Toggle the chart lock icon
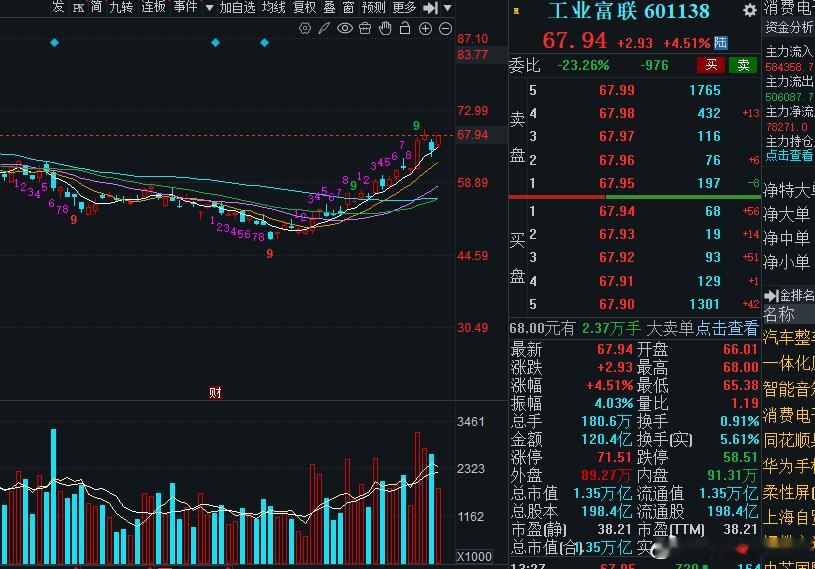The height and width of the screenshot is (569, 815). click(x=405, y=29)
